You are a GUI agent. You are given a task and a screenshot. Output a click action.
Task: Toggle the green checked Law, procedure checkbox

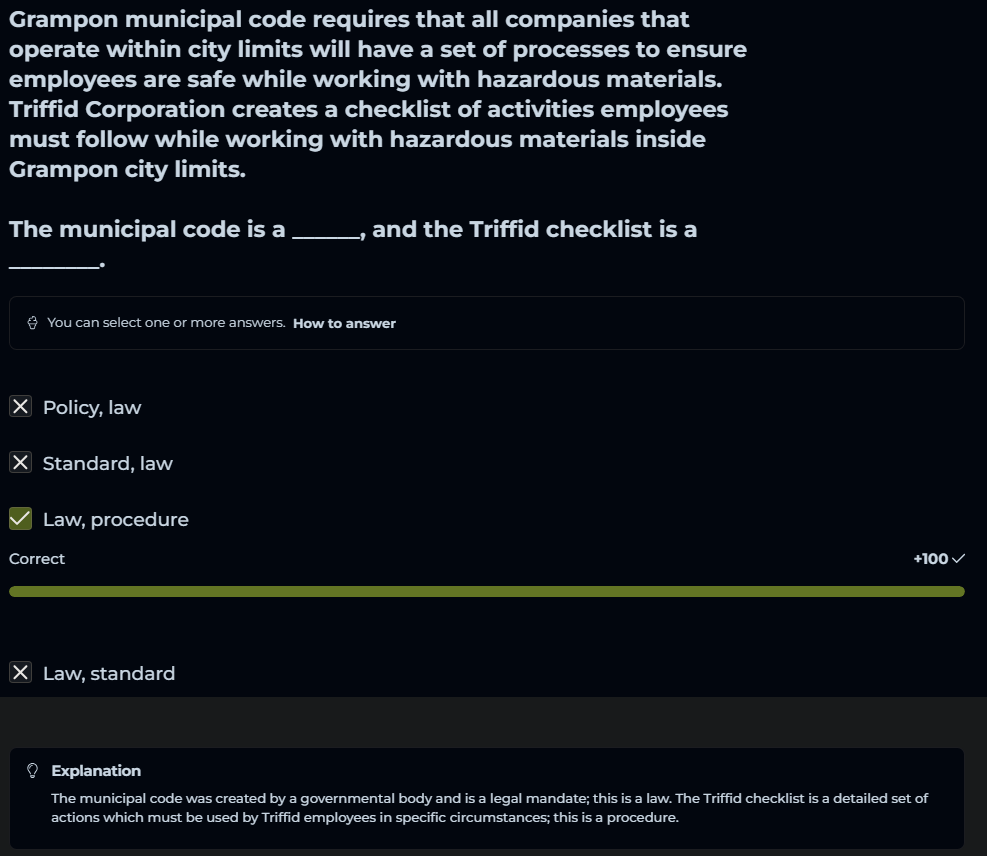click(20, 518)
